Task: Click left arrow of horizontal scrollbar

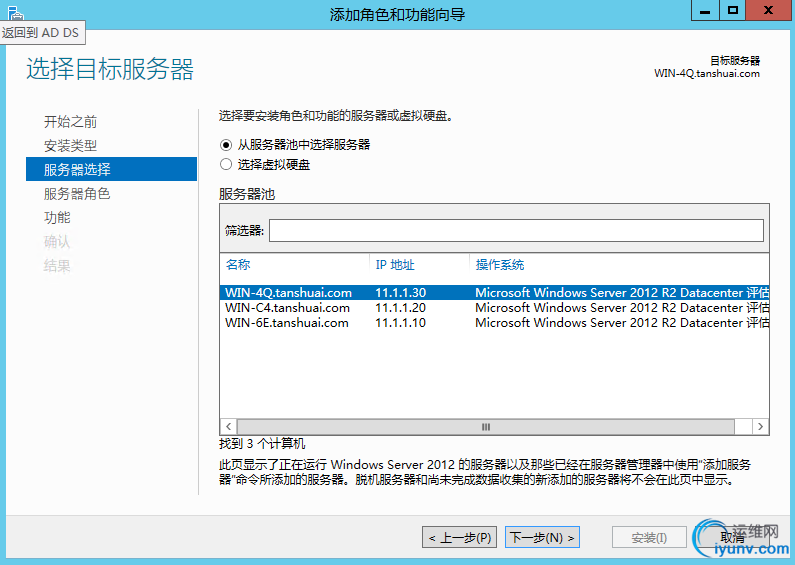Action: click(x=229, y=427)
